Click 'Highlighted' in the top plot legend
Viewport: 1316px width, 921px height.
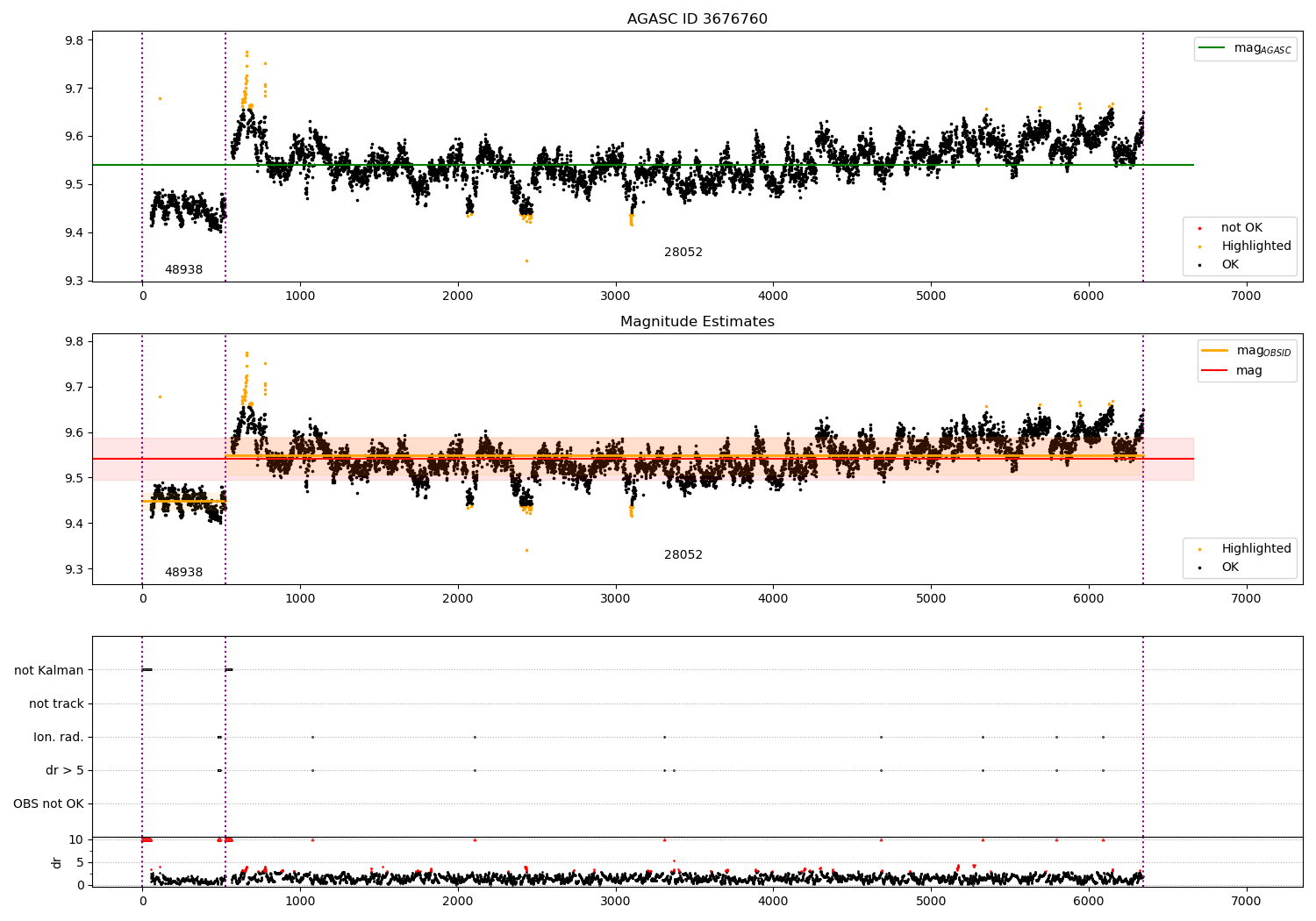1256,246
